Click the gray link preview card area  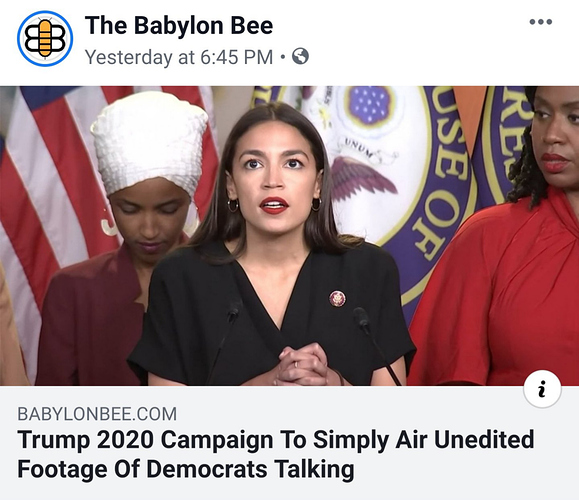(290, 443)
